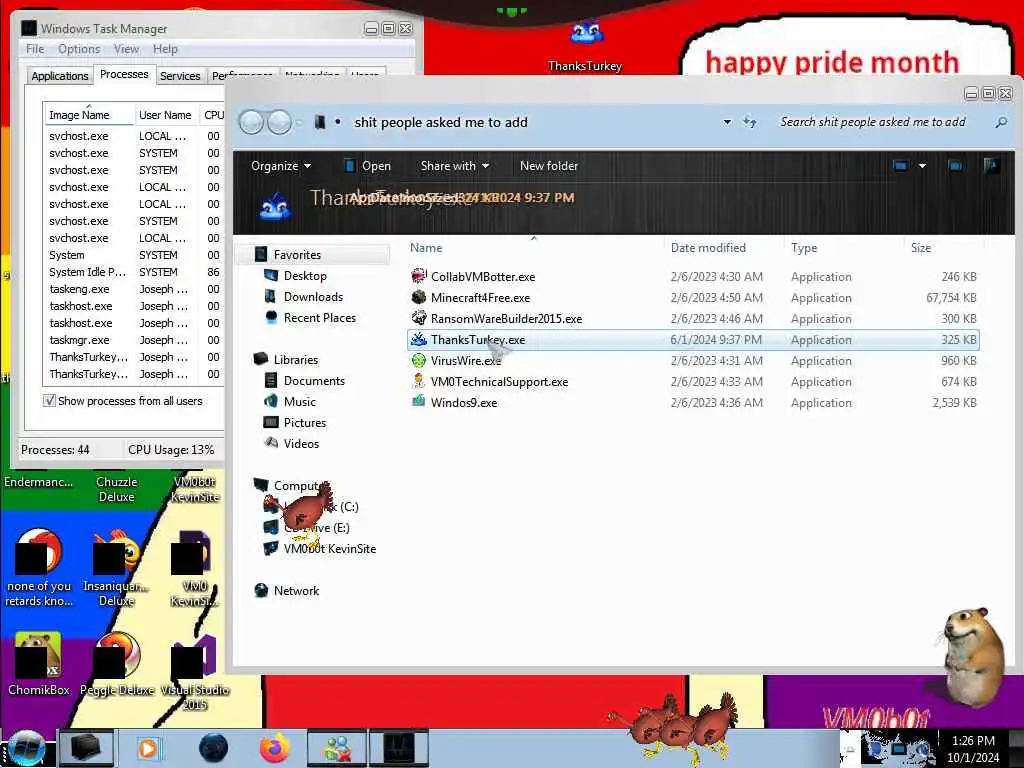Select Libraries in the navigation pane
The width and height of the screenshot is (1024, 768).
coord(296,359)
